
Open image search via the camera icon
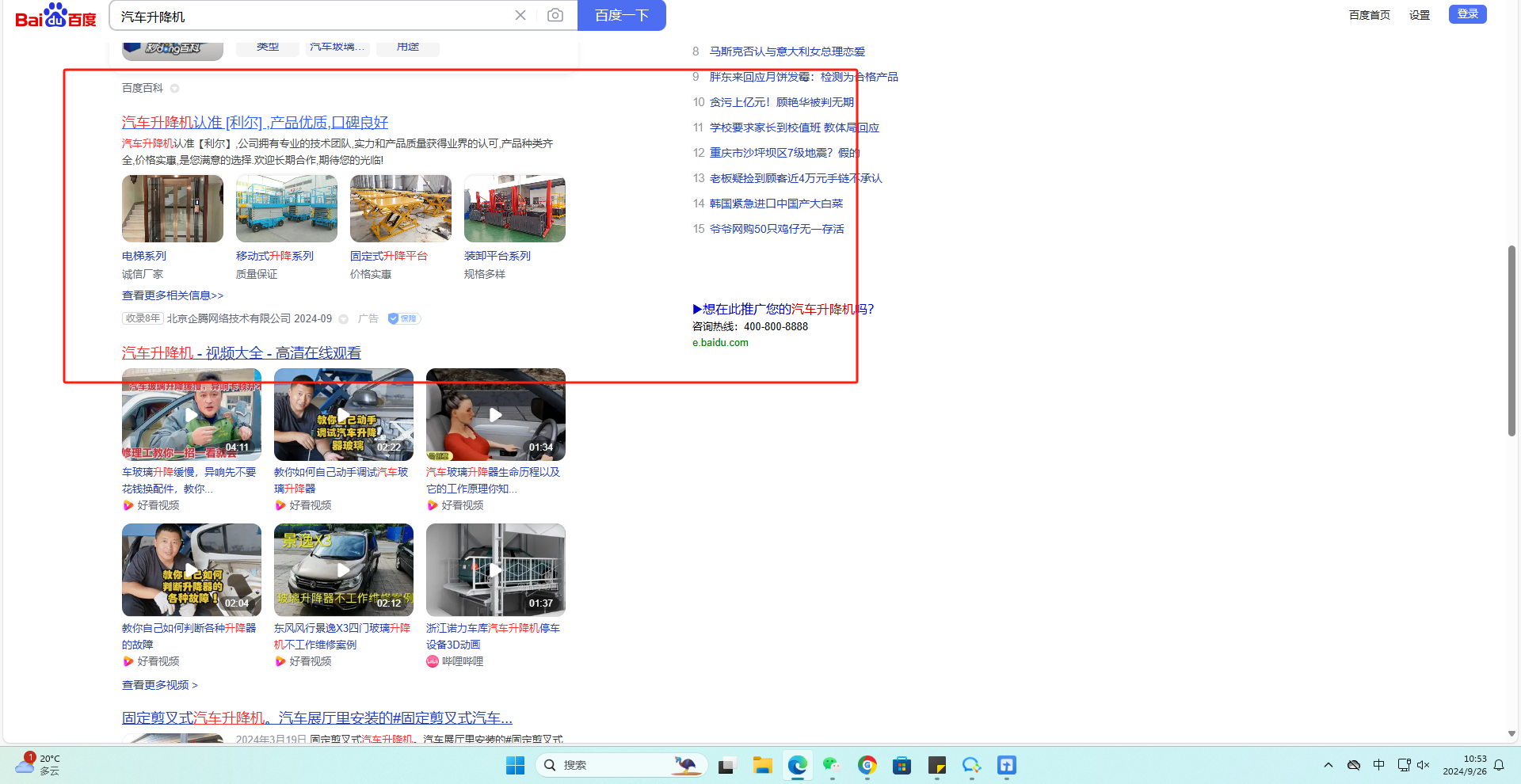coord(555,16)
